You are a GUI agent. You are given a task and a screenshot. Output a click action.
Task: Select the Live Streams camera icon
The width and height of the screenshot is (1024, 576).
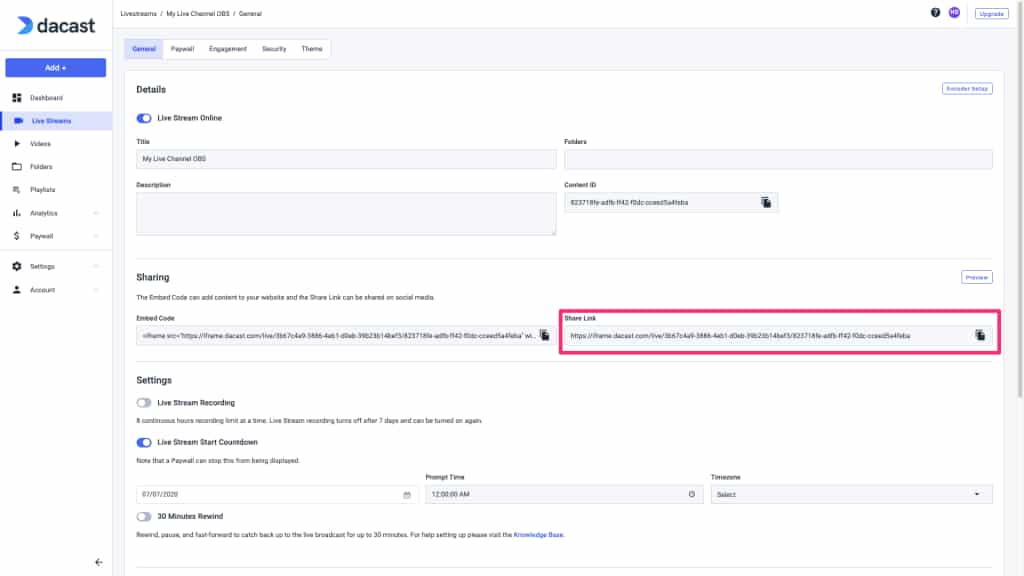[18, 121]
